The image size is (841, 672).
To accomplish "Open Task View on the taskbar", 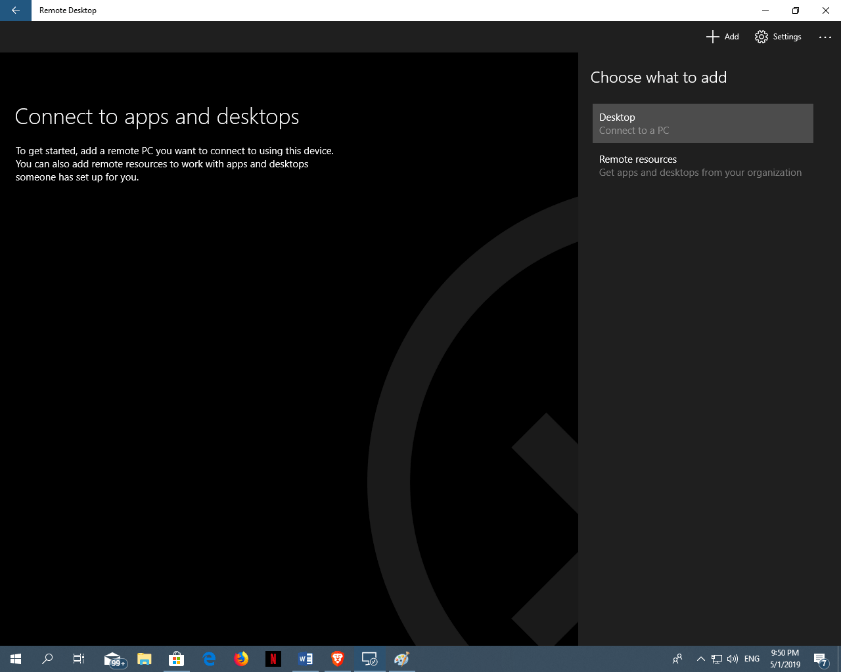I will click(78, 659).
